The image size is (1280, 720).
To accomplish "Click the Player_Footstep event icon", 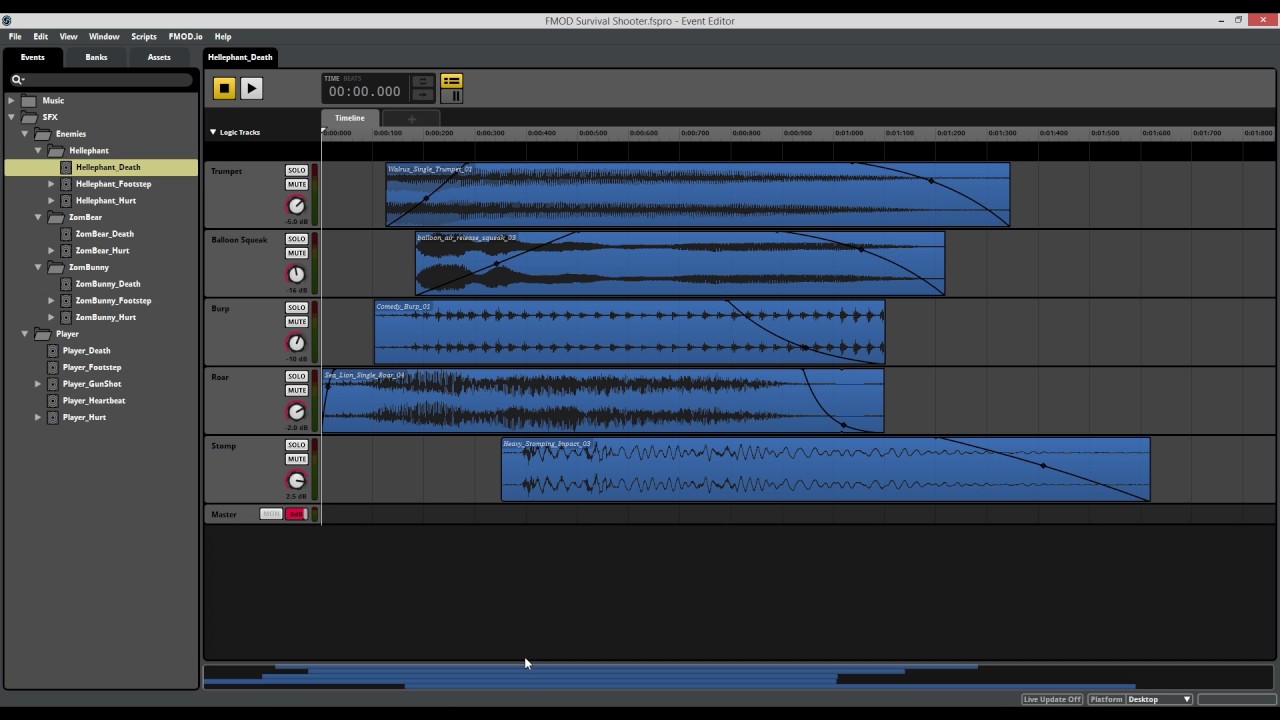I will (53, 367).
